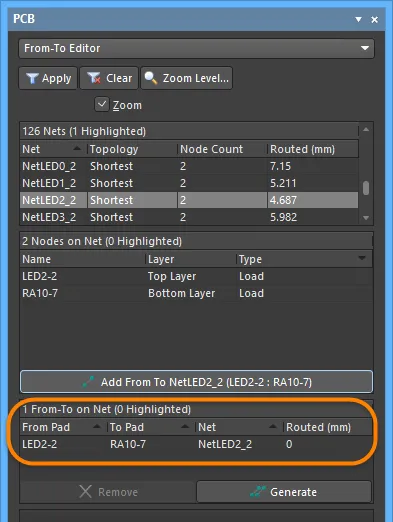Open the From-To Editor mode dropdown

196,48
